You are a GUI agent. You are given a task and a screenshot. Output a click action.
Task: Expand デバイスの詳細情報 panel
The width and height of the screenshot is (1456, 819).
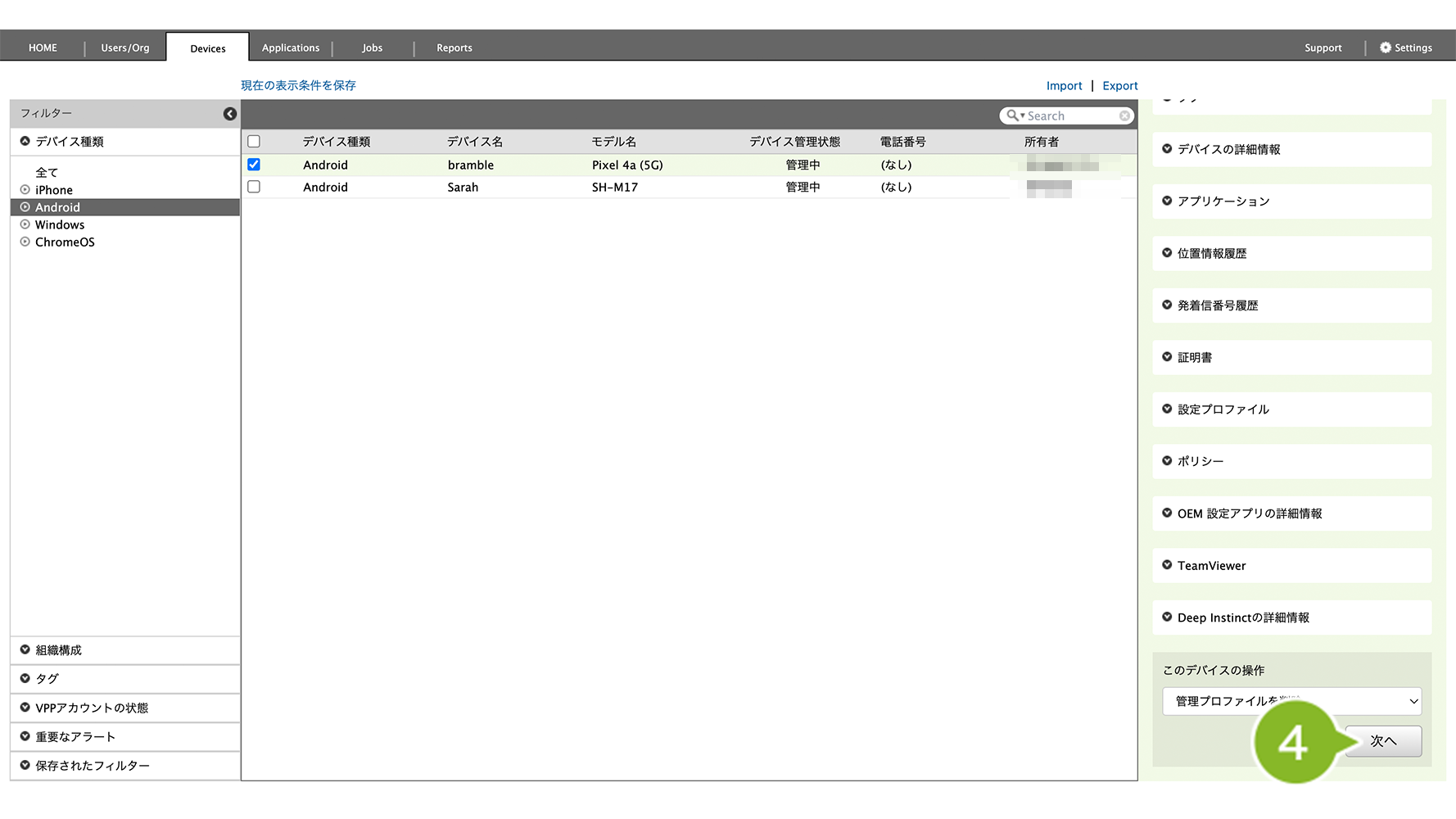tap(1291, 149)
